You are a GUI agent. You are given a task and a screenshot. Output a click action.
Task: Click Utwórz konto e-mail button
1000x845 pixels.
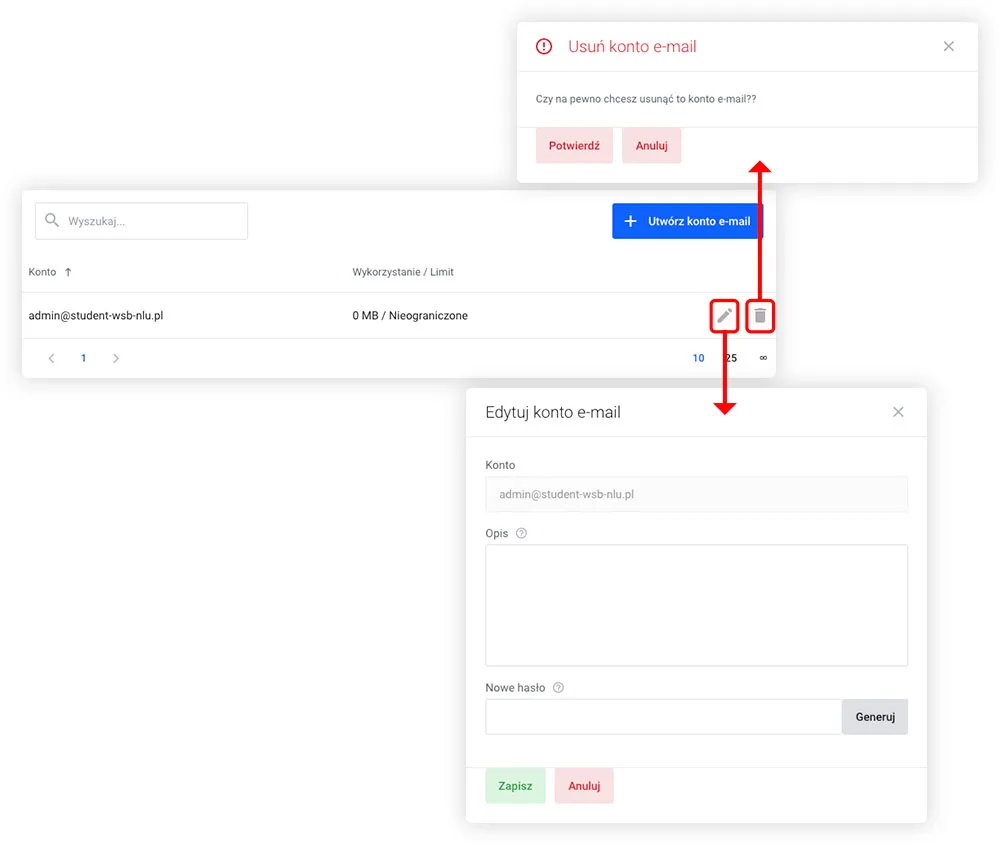[687, 221]
